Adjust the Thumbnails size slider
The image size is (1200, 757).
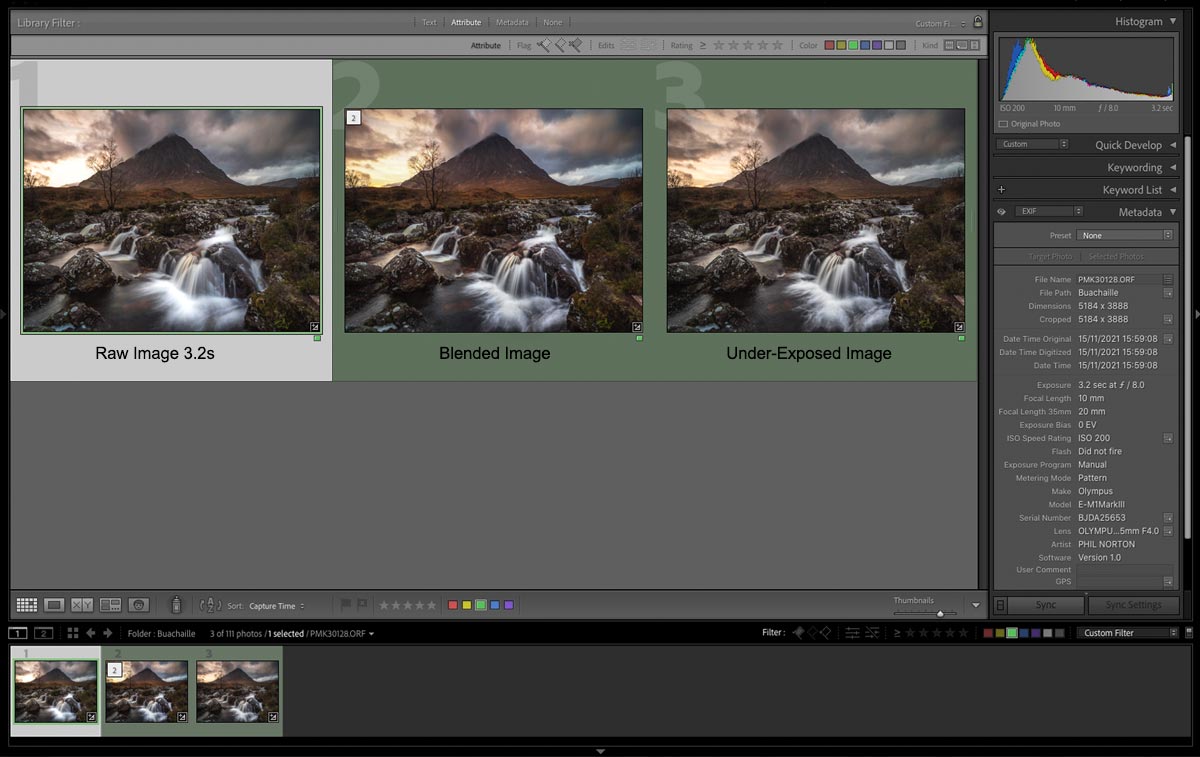[939, 613]
